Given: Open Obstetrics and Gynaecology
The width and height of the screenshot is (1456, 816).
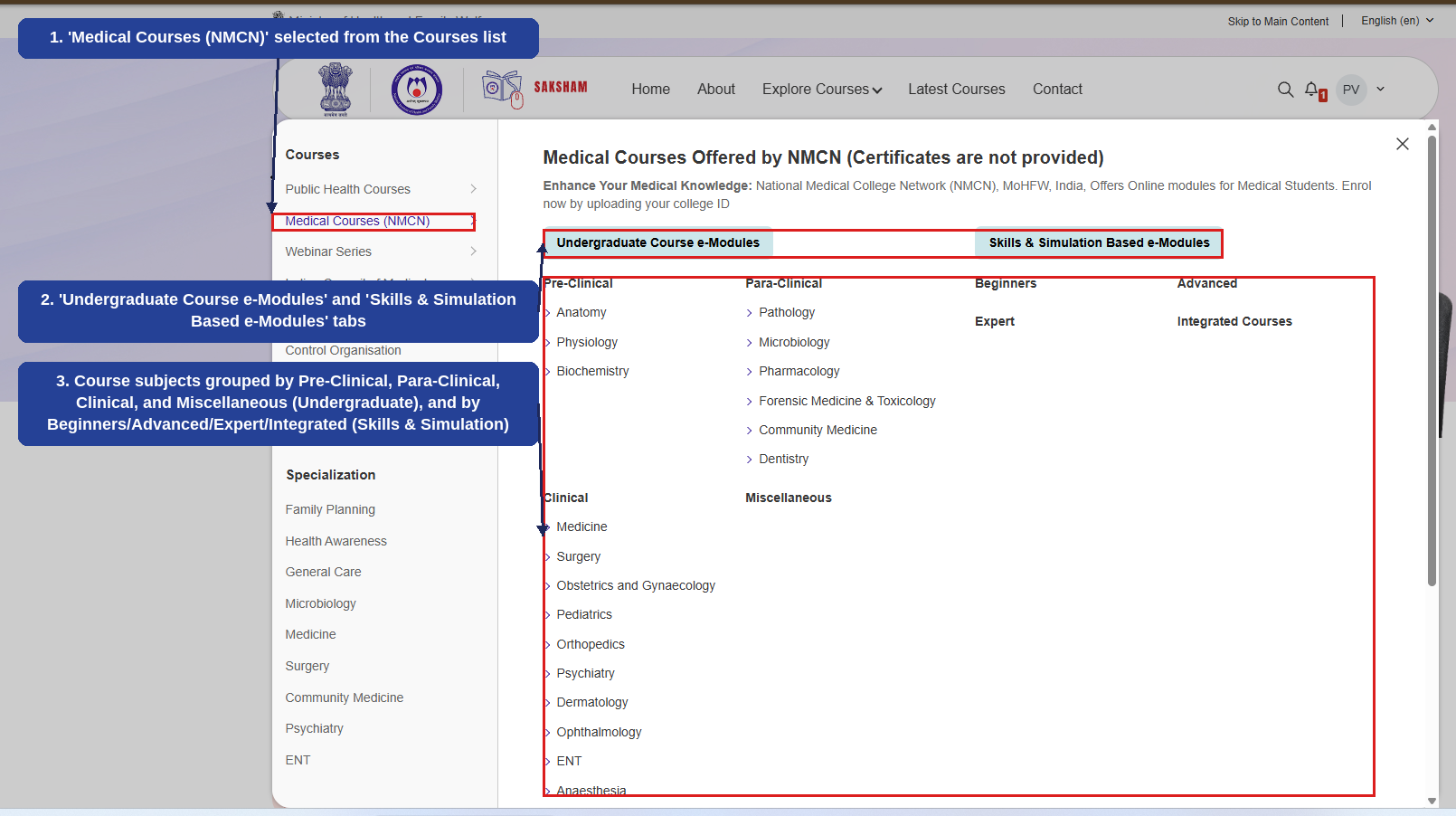Looking at the screenshot, I should click(636, 585).
